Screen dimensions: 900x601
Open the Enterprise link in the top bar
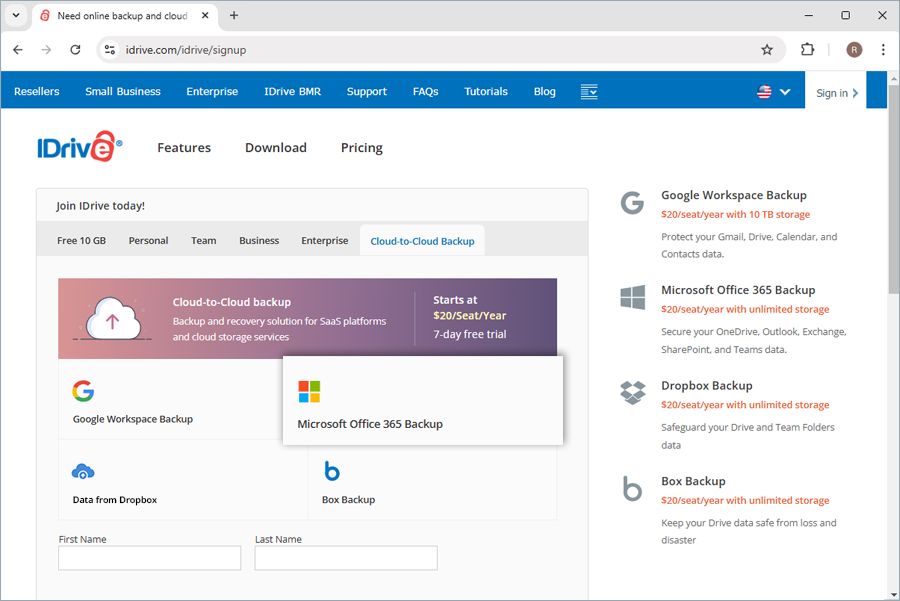212,92
